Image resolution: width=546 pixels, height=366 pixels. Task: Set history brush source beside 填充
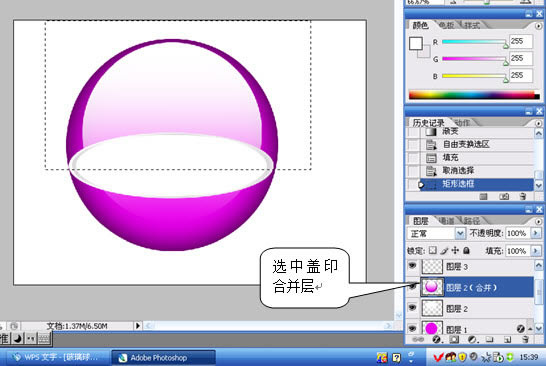[x=413, y=158]
